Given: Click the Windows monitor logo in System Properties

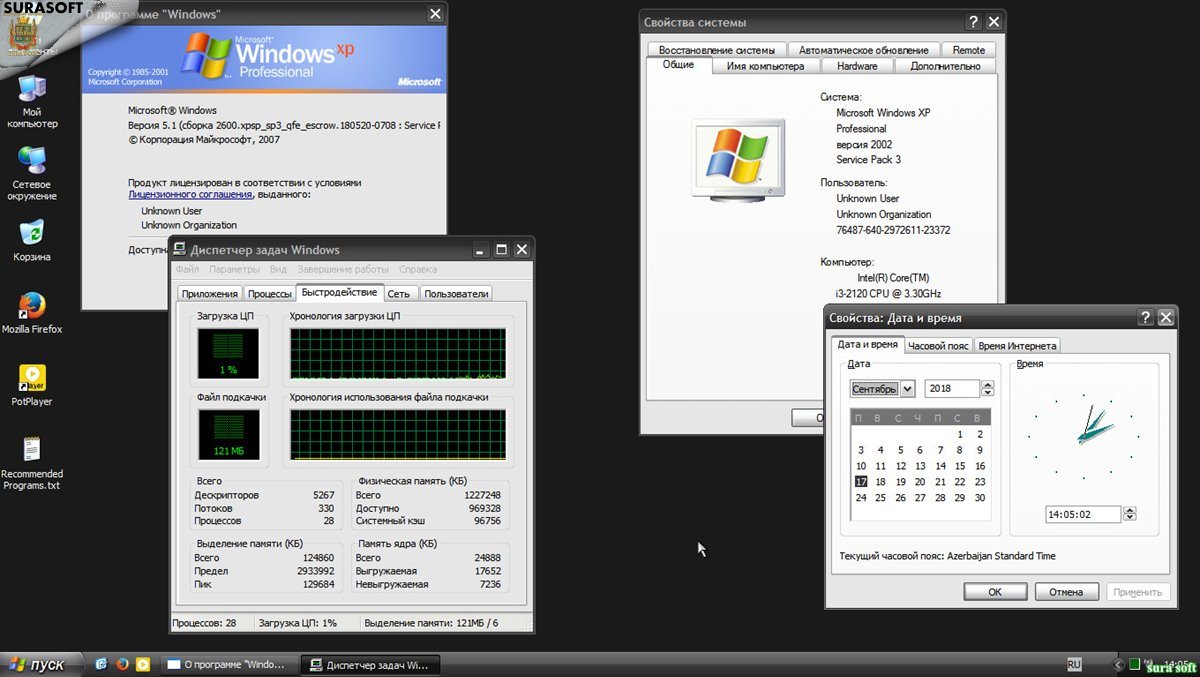Looking at the screenshot, I should (737, 159).
